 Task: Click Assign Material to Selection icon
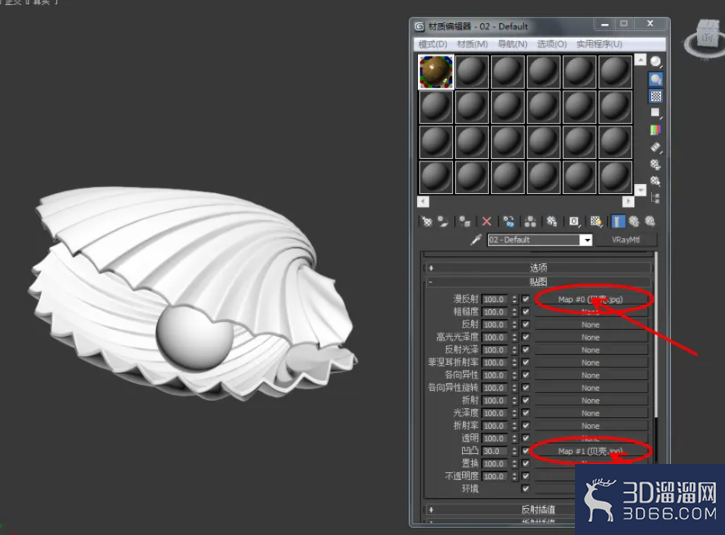pyautogui.click(x=465, y=222)
